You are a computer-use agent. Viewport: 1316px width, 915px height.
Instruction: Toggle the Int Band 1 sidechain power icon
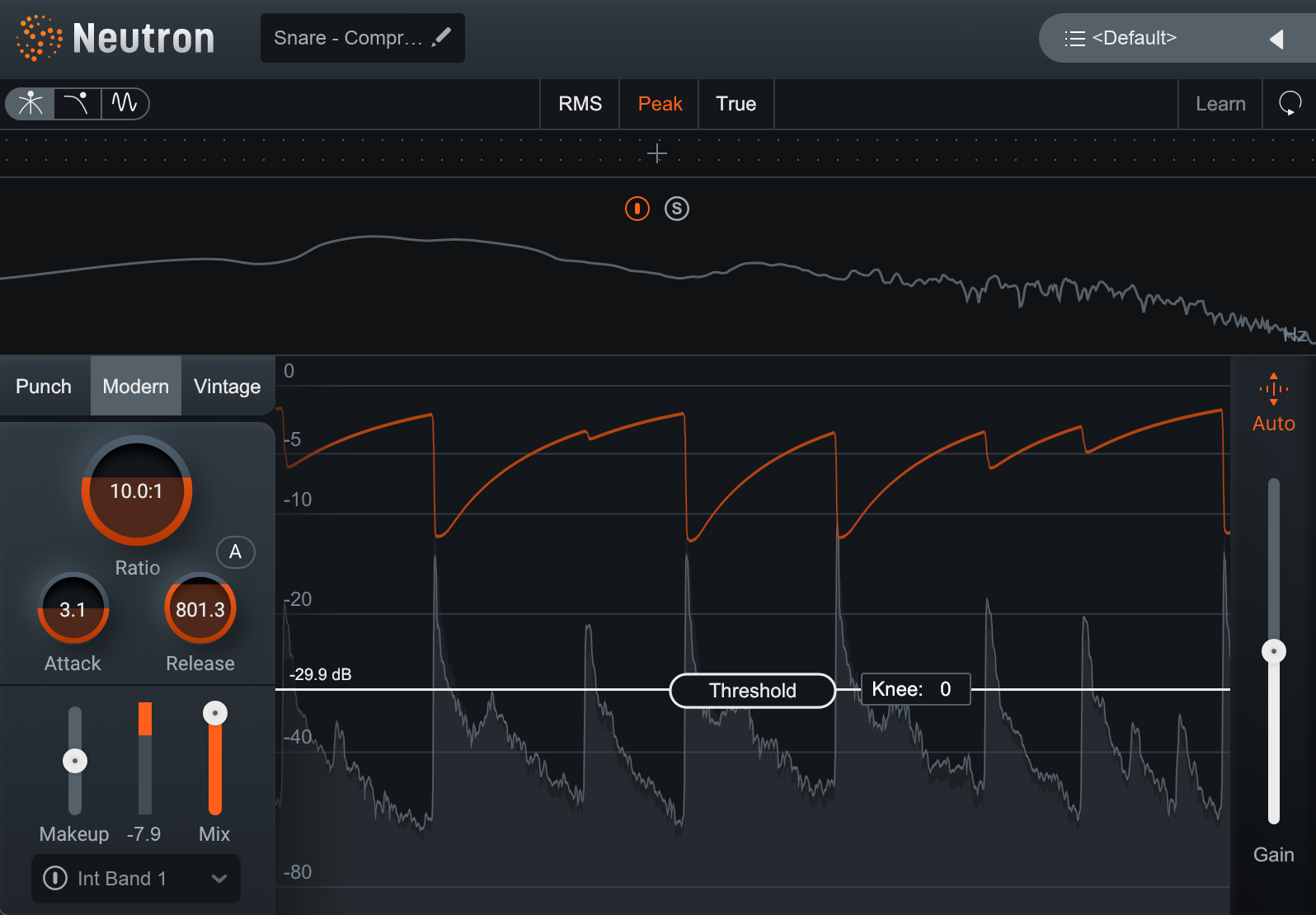[55, 878]
